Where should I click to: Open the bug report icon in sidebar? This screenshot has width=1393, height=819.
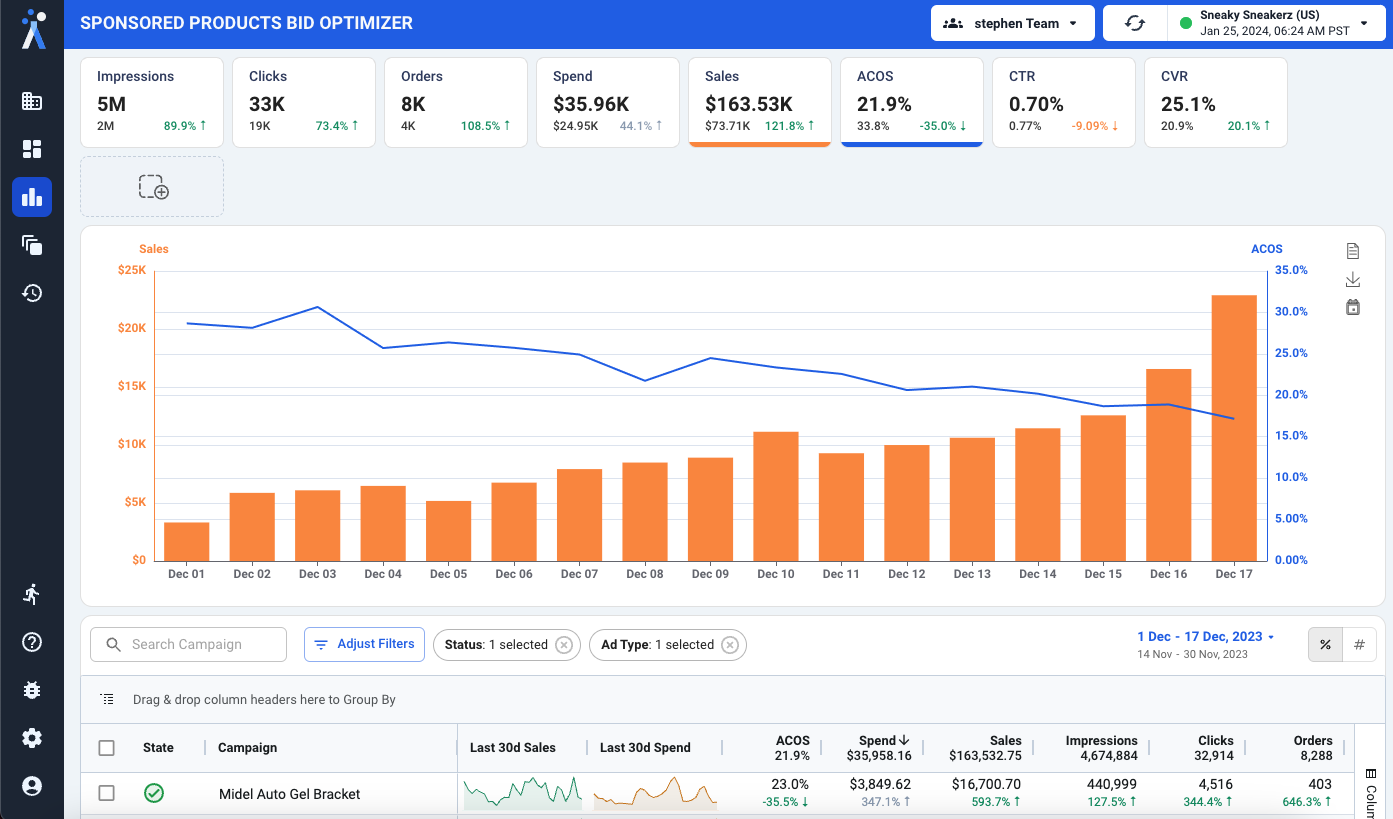pos(32,690)
